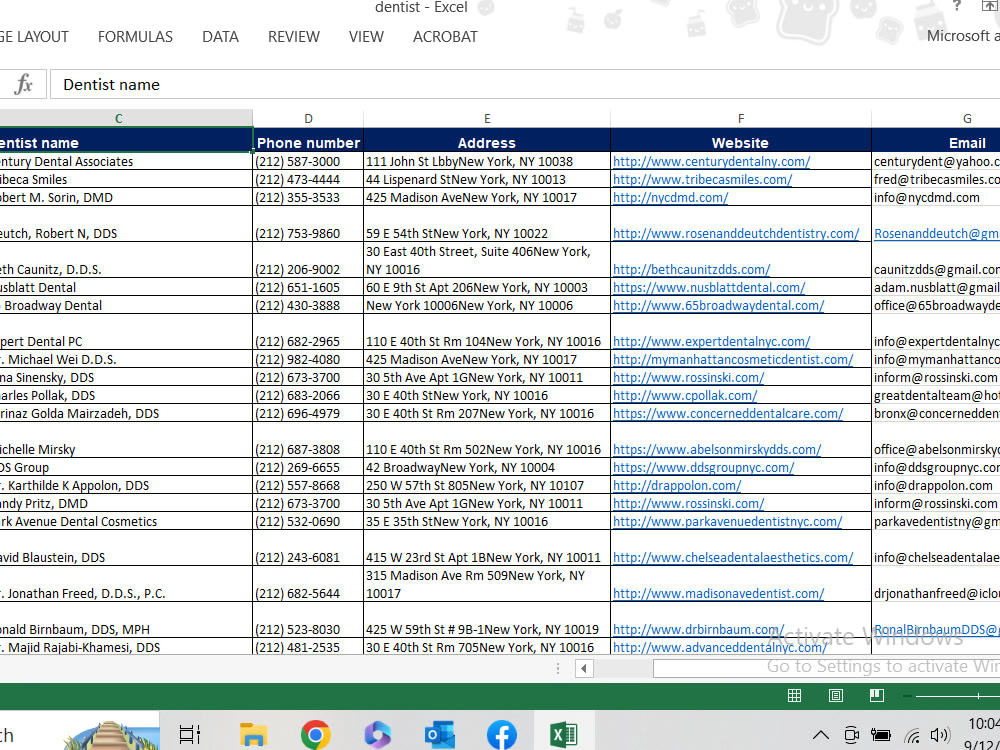Switch to Page Break Preview in status bar
This screenshot has height=750, width=1000.
pyautogui.click(x=877, y=696)
